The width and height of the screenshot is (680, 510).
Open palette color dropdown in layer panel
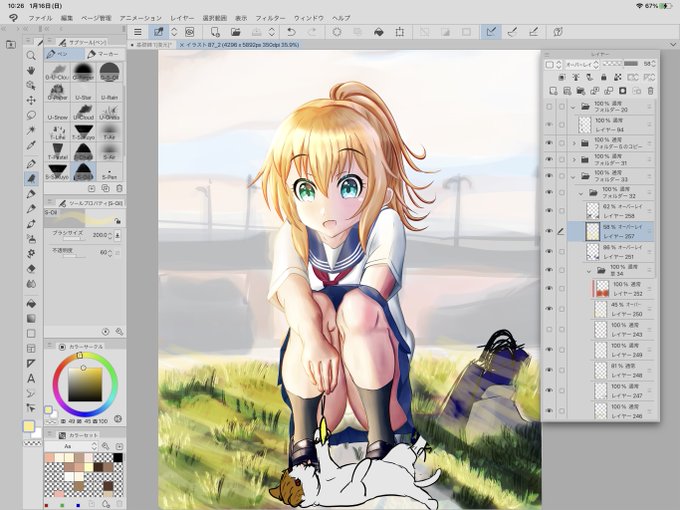[552, 64]
